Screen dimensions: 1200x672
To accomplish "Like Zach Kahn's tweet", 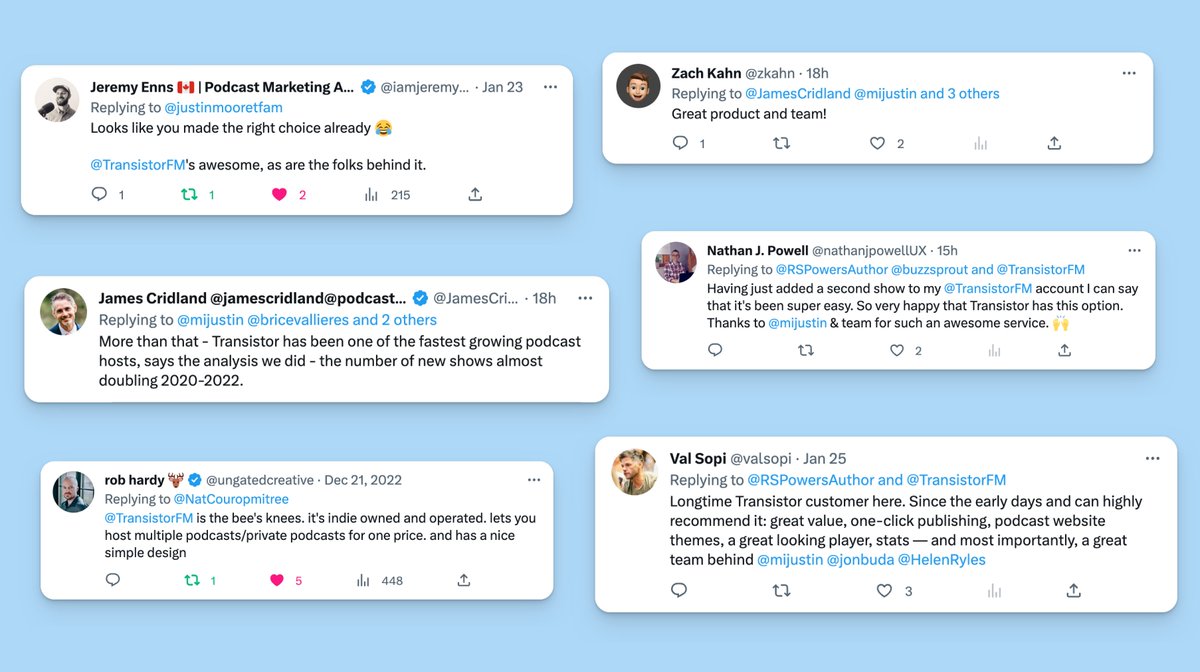I will [877, 143].
